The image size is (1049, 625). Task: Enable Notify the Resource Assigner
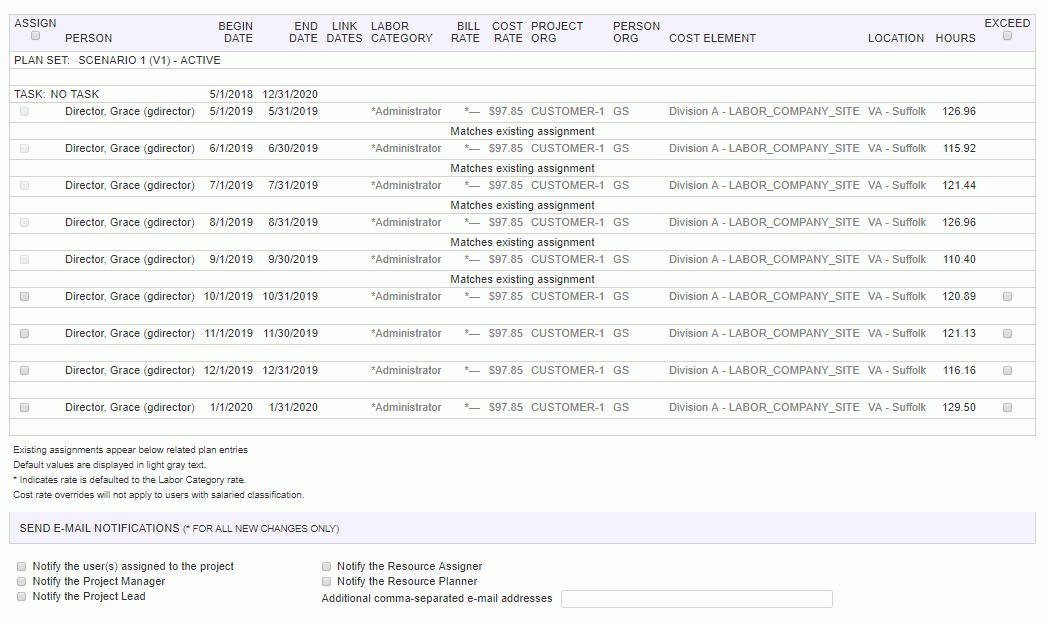pos(326,566)
